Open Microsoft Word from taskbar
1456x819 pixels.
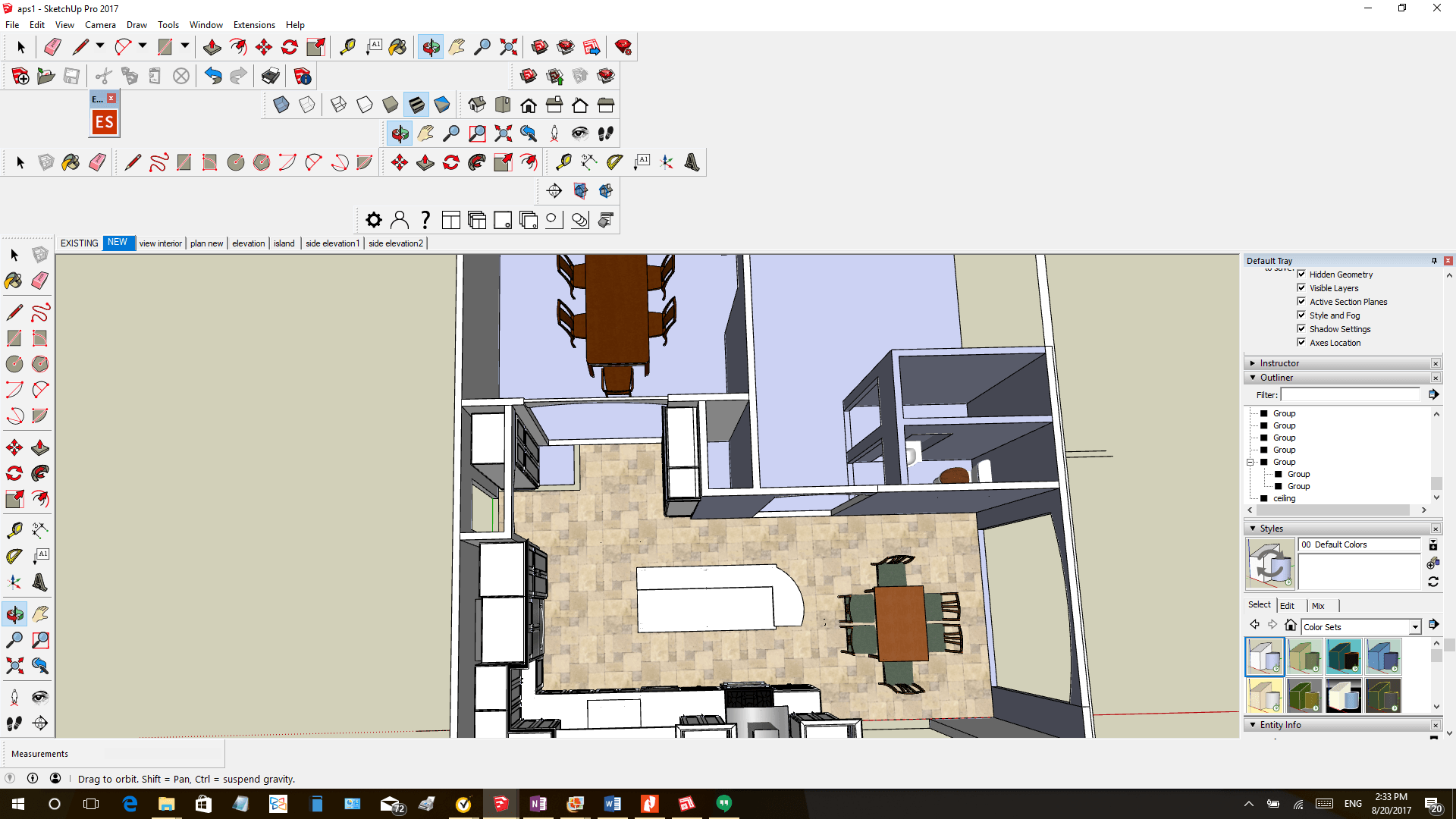pyautogui.click(x=612, y=804)
